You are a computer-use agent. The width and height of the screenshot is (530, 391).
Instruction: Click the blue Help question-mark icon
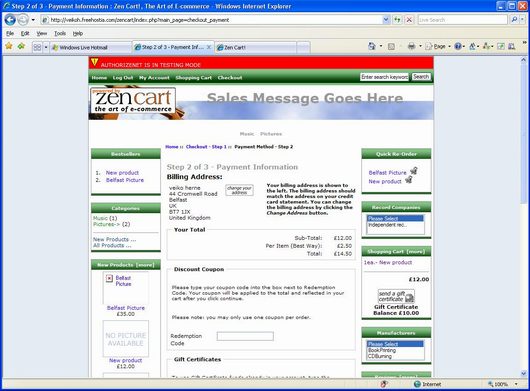pyautogui.click(x=458, y=46)
